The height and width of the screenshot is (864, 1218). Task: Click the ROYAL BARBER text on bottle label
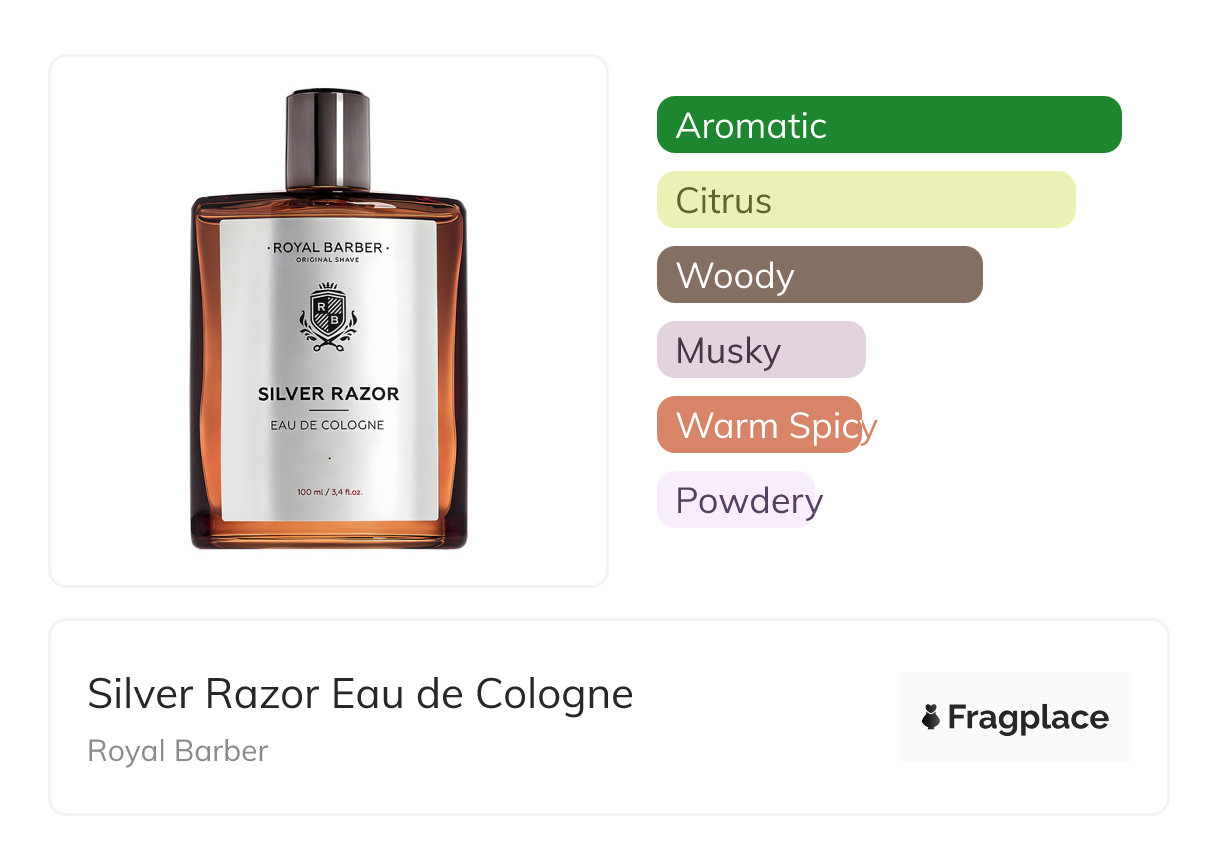pos(328,247)
